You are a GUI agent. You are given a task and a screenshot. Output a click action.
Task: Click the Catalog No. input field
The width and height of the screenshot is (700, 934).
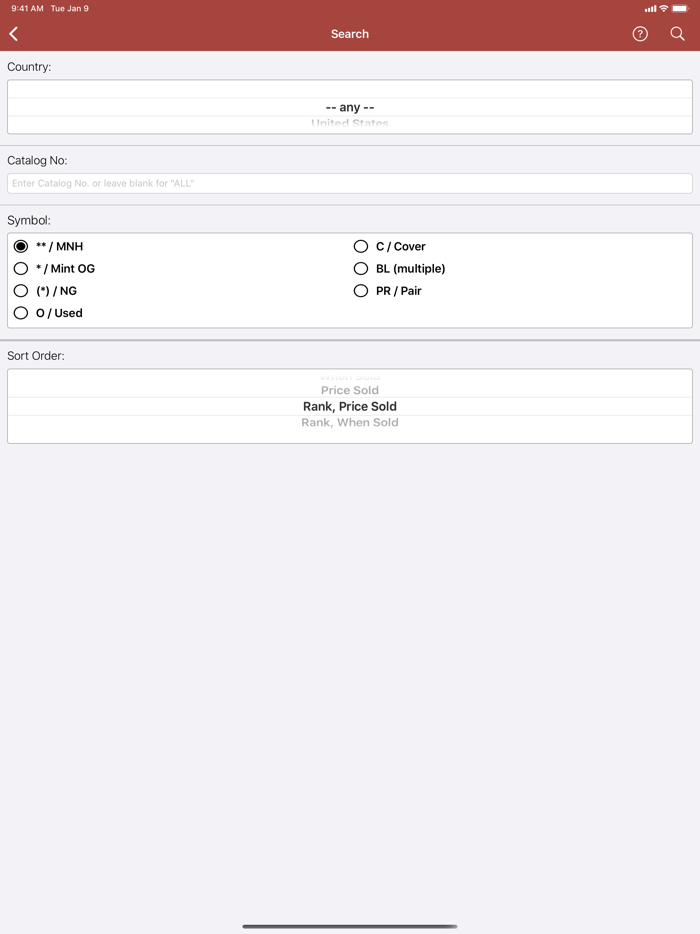click(x=350, y=184)
